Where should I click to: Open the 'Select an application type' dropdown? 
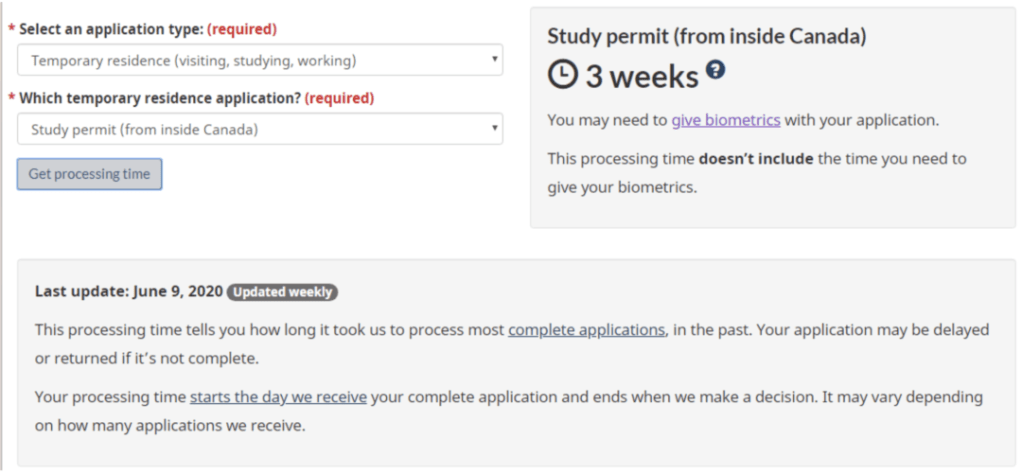coord(259,60)
